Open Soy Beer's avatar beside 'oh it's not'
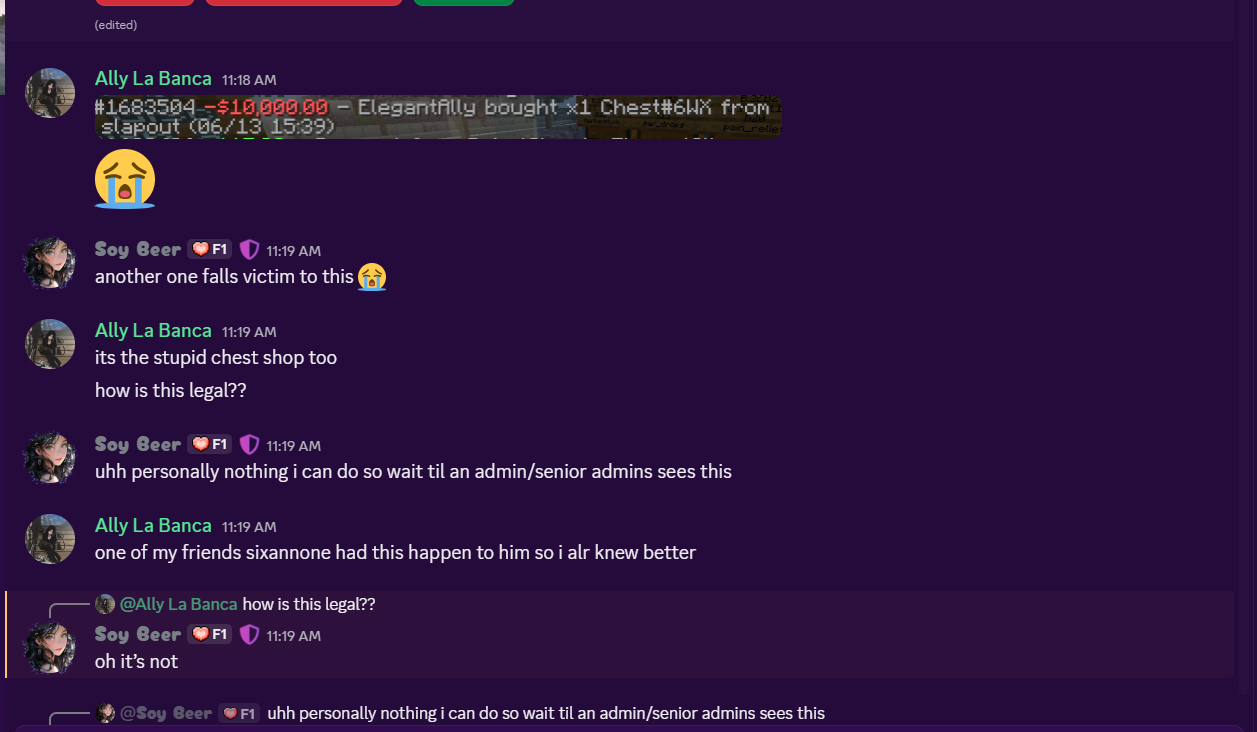 point(50,648)
